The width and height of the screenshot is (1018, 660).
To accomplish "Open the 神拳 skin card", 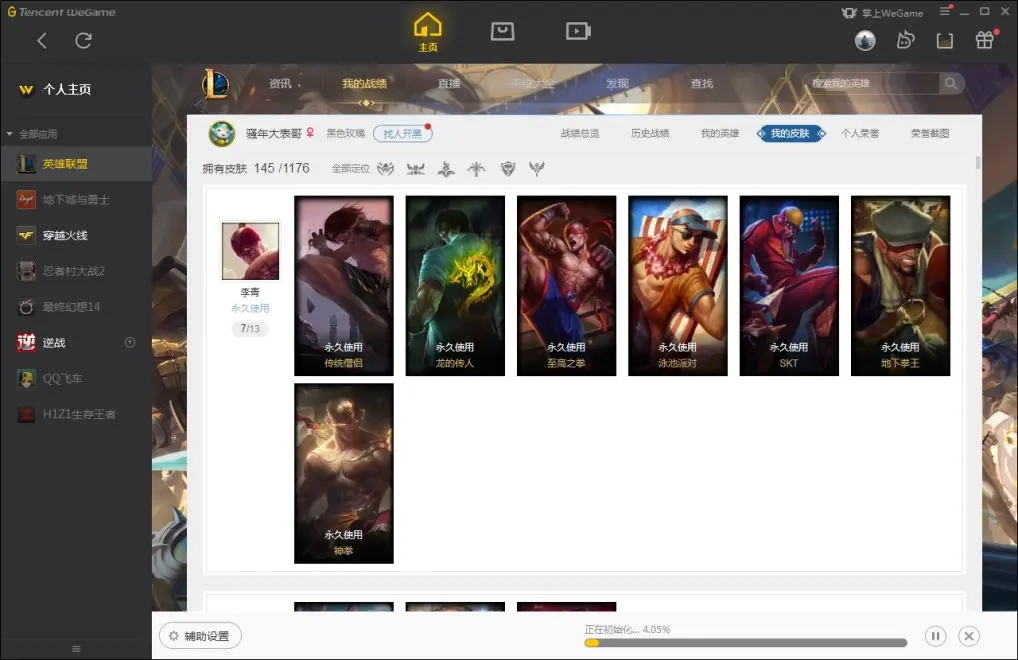I will point(344,473).
